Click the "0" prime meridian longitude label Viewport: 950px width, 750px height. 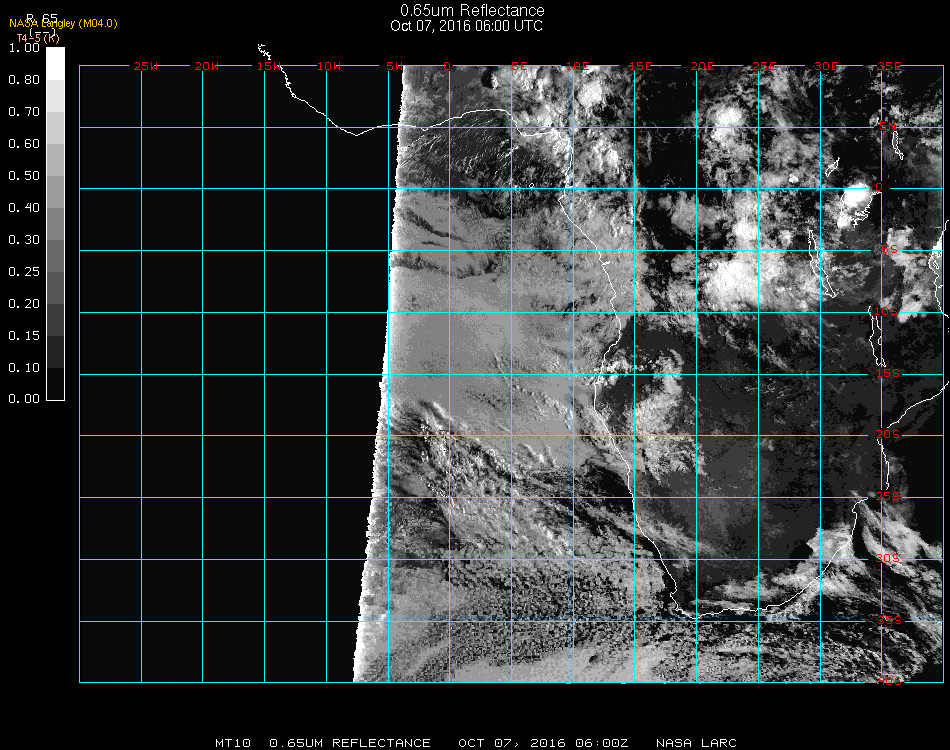[447, 66]
